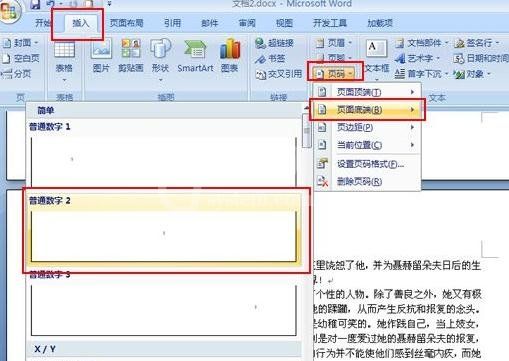Open the Header (页眉) dropdown
Image resolution: width=509 pixels, height=361 pixels.
click(334, 43)
